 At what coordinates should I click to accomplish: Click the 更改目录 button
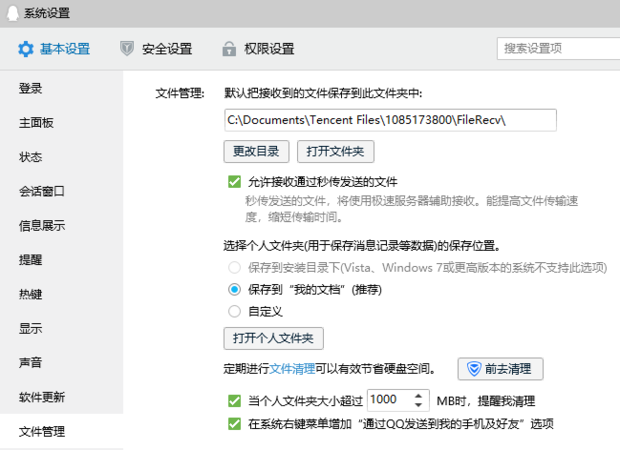click(256, 151)
